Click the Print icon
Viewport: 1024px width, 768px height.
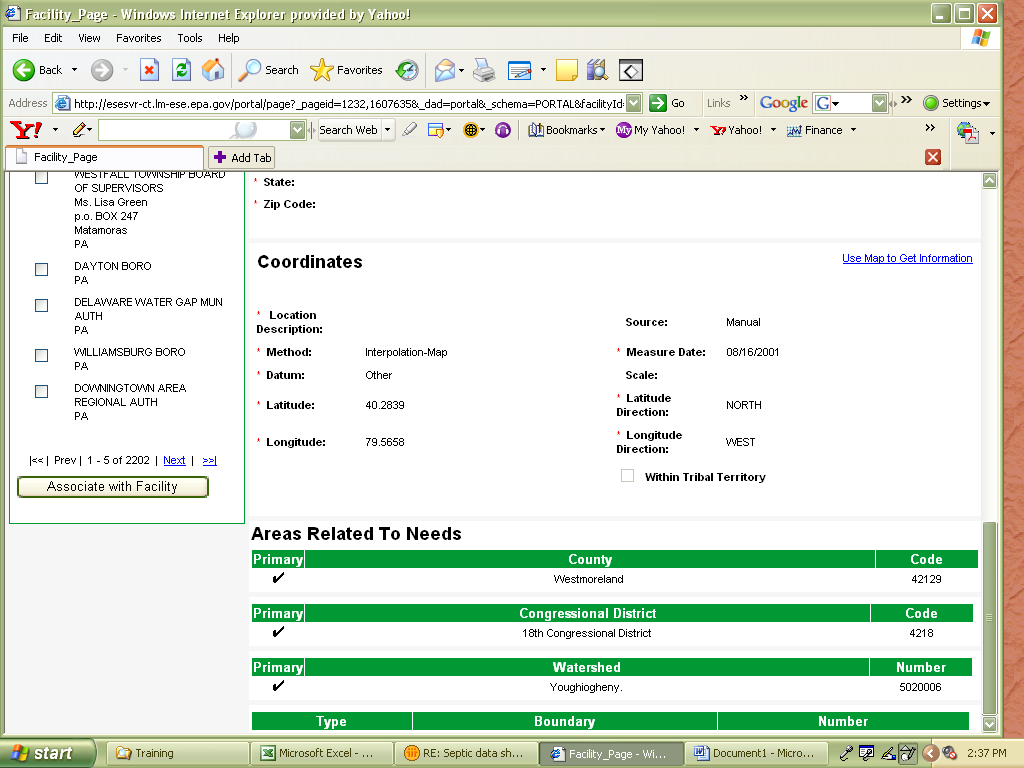pos(484,70)
